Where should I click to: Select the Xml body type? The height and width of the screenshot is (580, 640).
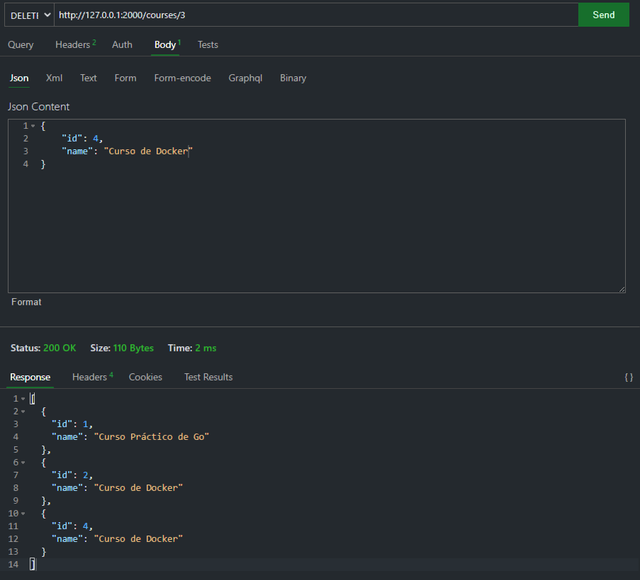coord(54,78)
